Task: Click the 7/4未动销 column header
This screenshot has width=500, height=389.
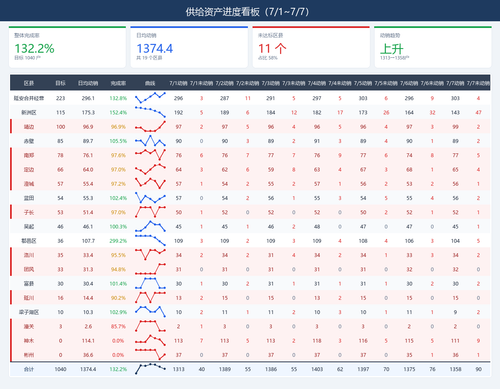Action: pos(340,83)
